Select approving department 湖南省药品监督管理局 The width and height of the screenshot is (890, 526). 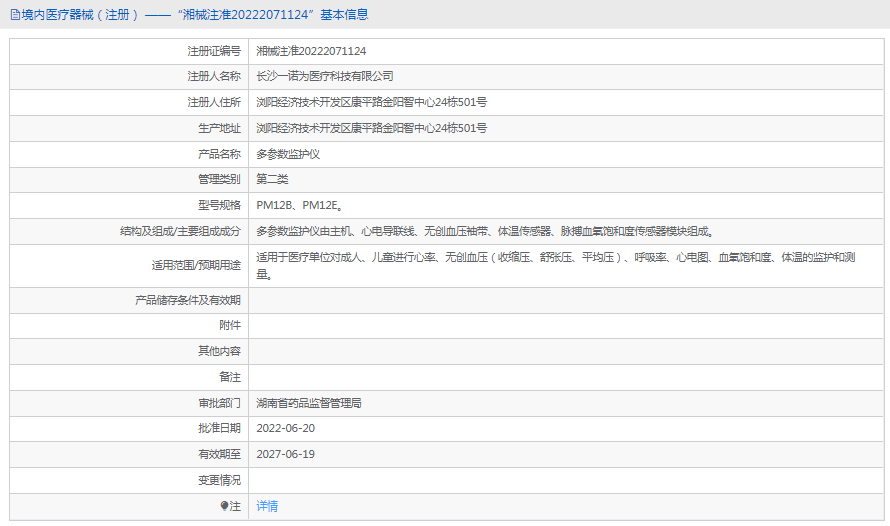309,403
